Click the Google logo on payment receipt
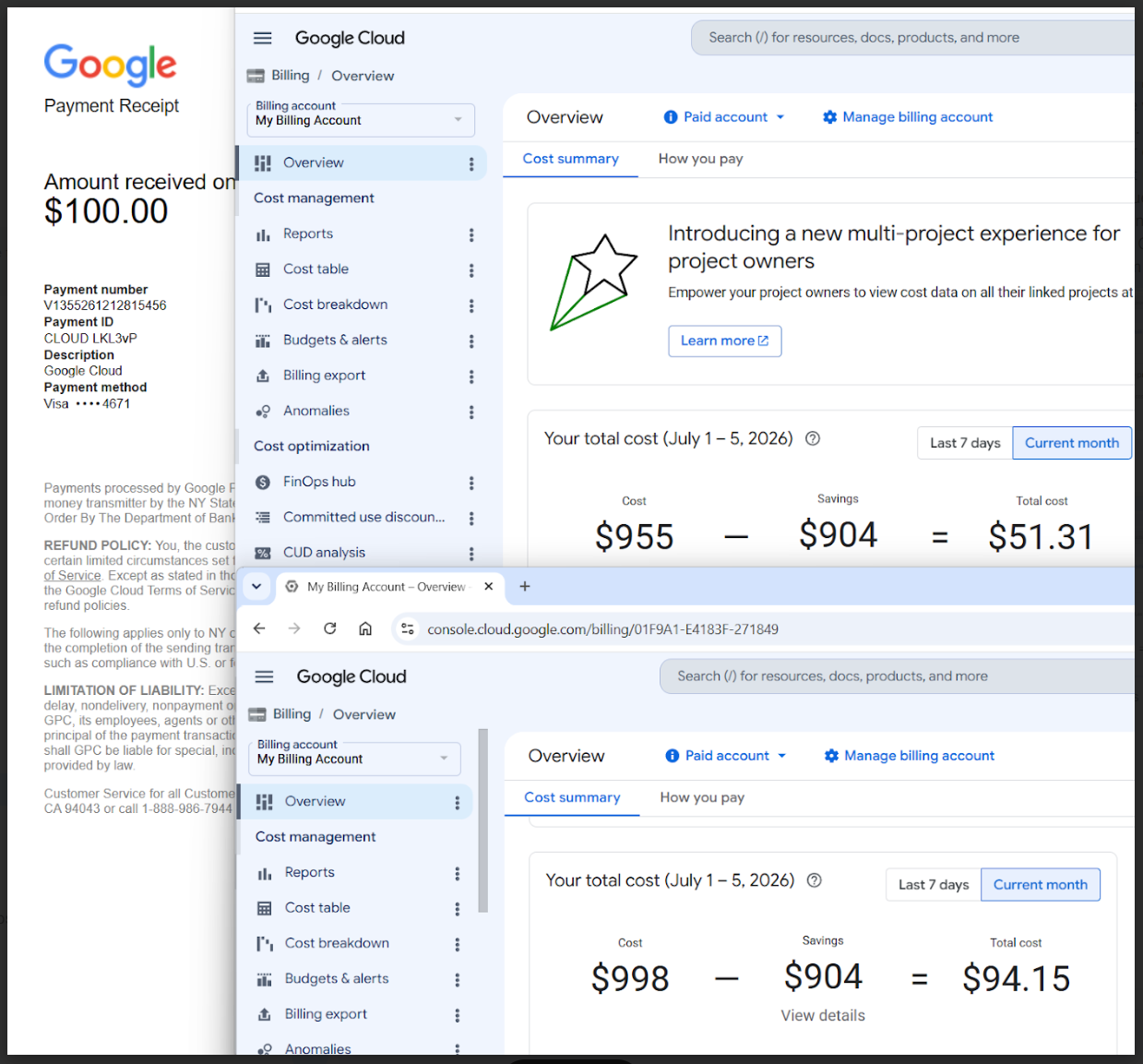 click(x=111, y=65)
